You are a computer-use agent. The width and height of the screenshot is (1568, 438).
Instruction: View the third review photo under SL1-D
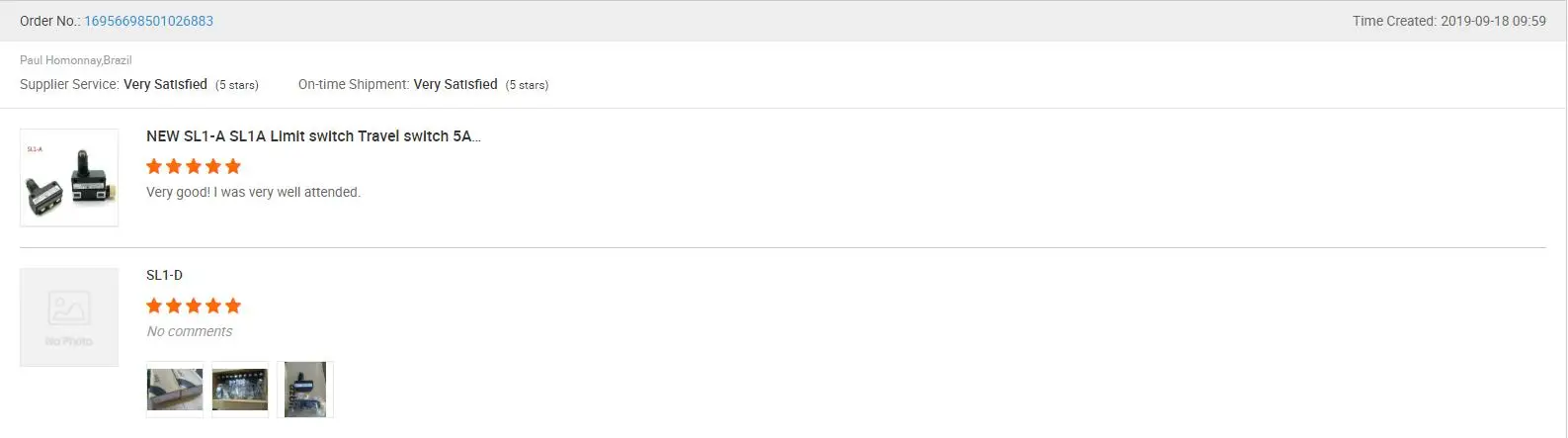[x=305, y=390]
